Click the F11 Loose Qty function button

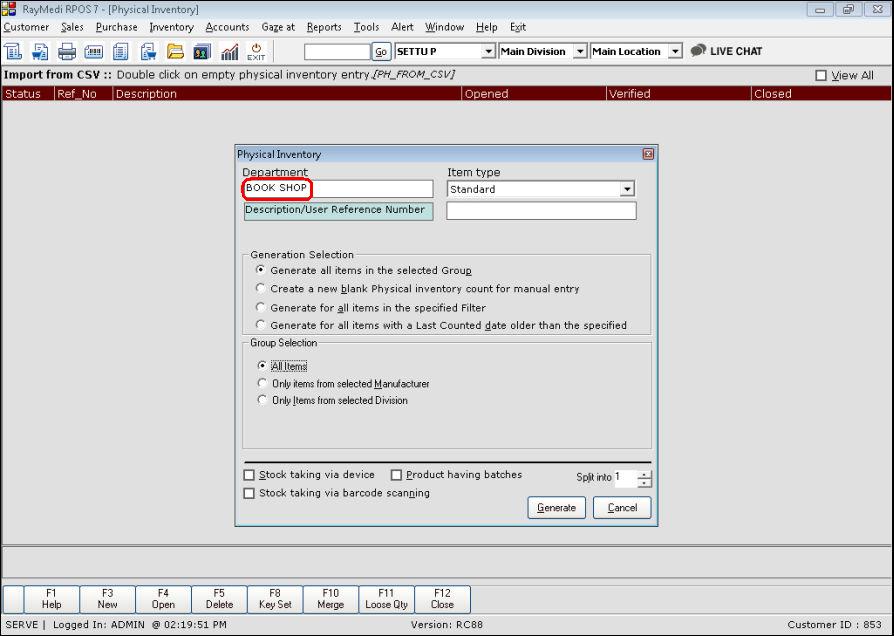point(386,599)
